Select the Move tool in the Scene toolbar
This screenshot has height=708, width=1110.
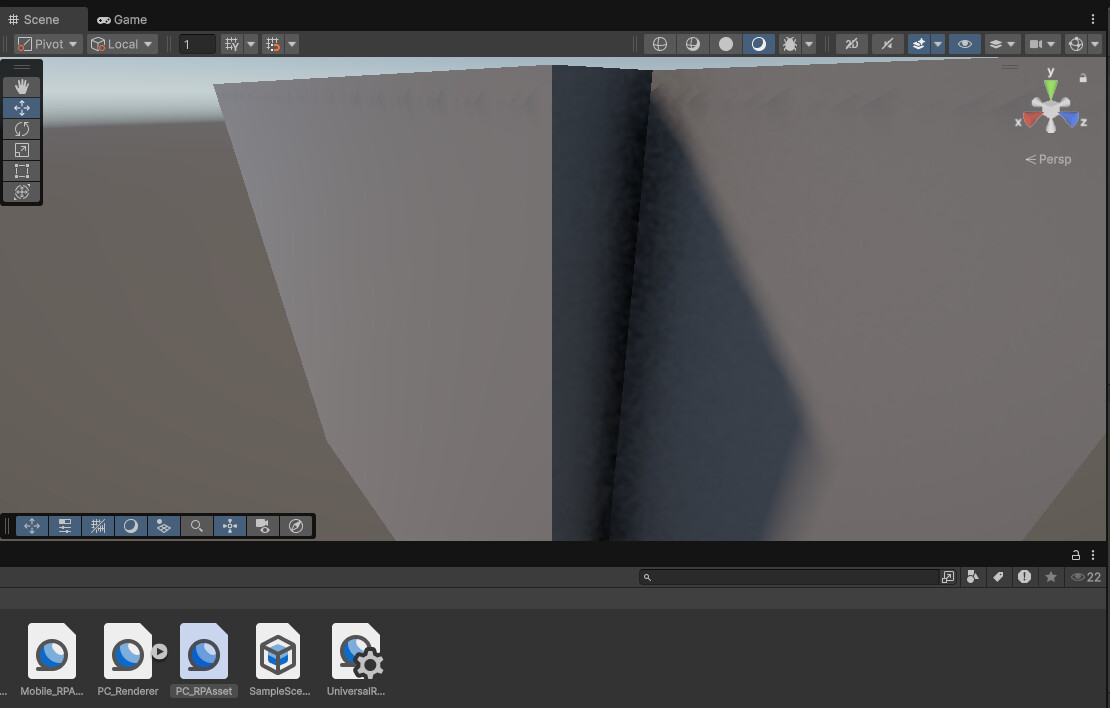pos(22,107)
